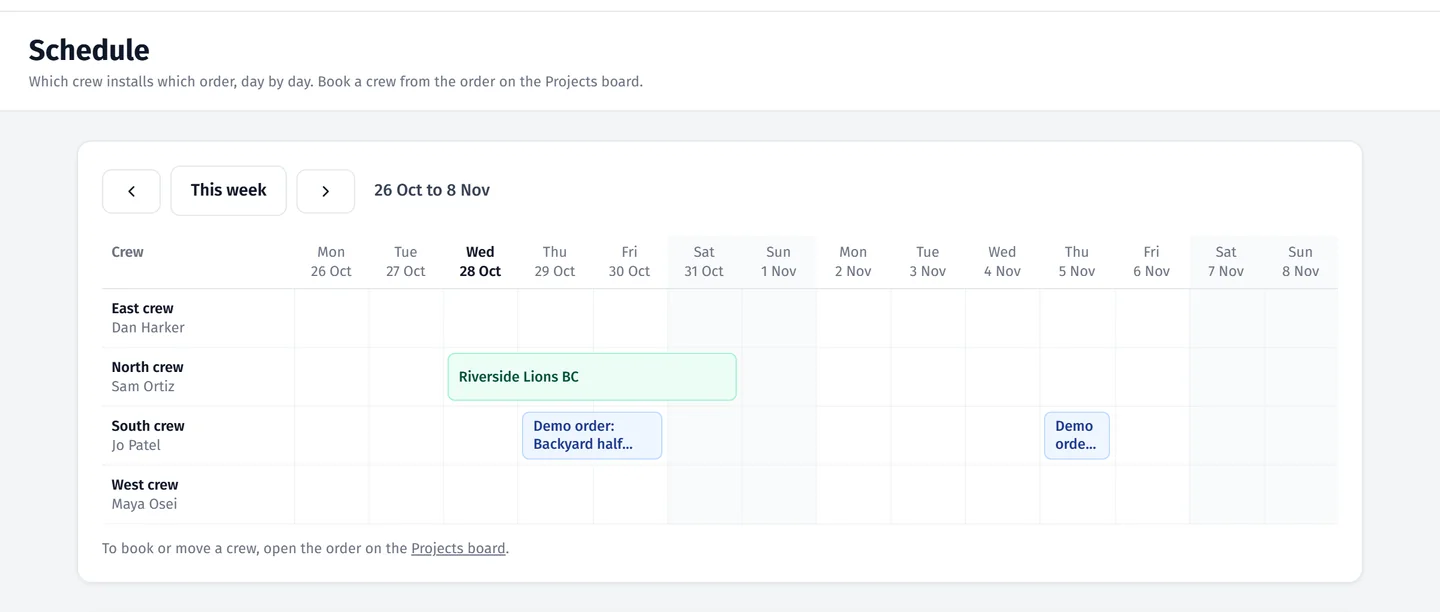Go to the previous week with left chevron

click(131, 191)
